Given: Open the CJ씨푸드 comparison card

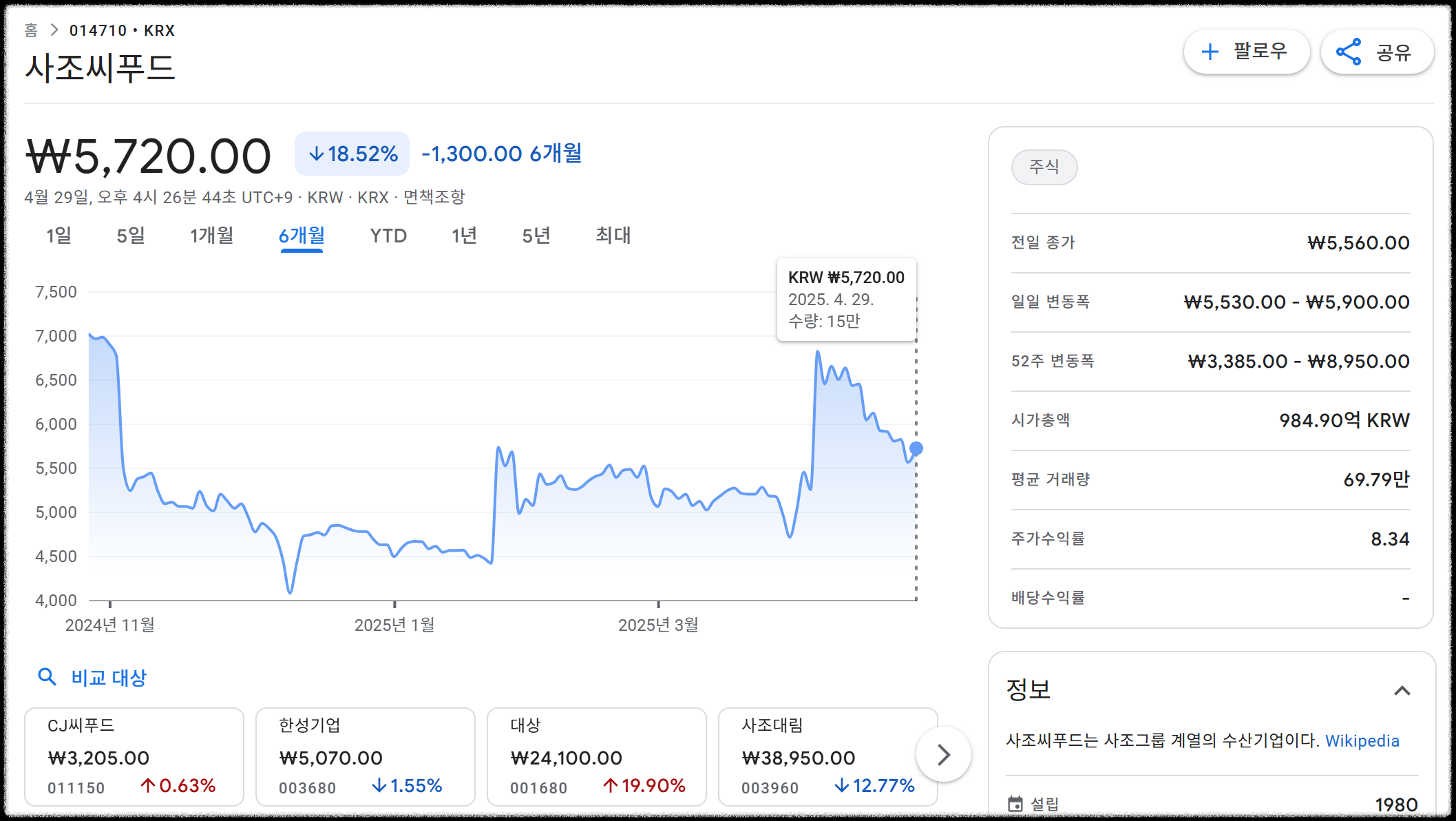Looking at the screenshot, I should click(x=134, y=756).
